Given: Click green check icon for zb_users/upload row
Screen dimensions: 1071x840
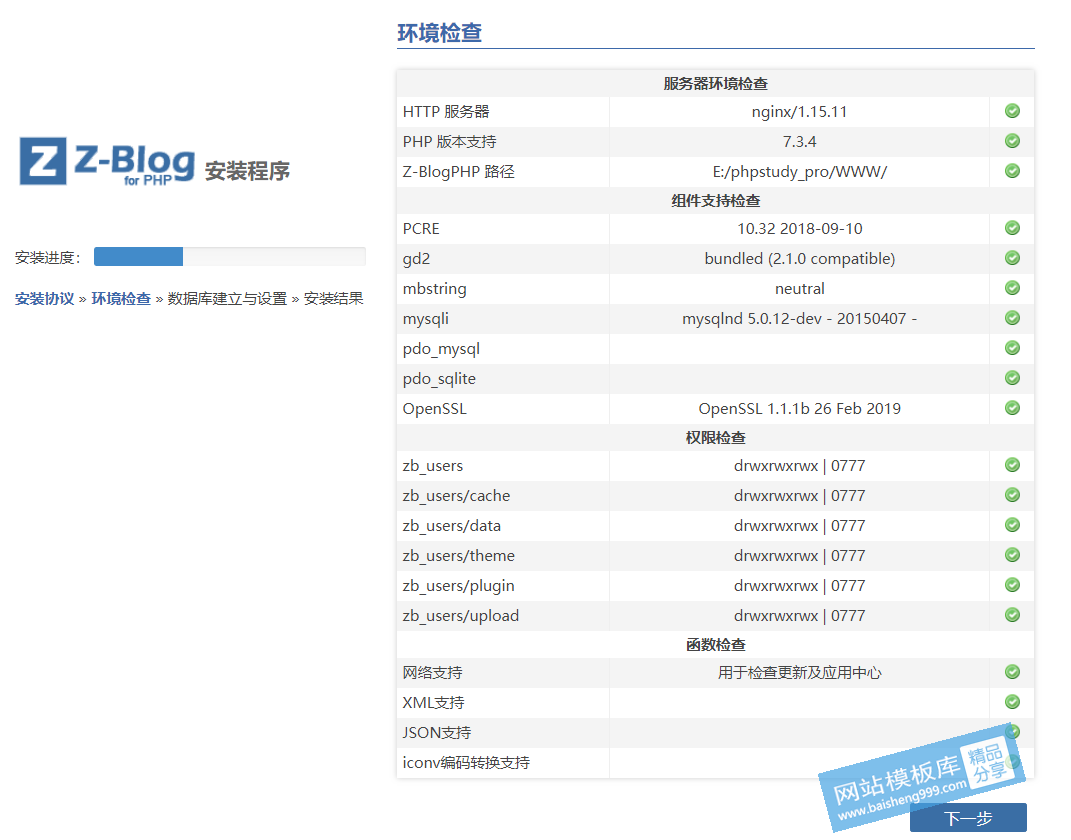Looking at the screenshot, I should [x=1012, y=615].
